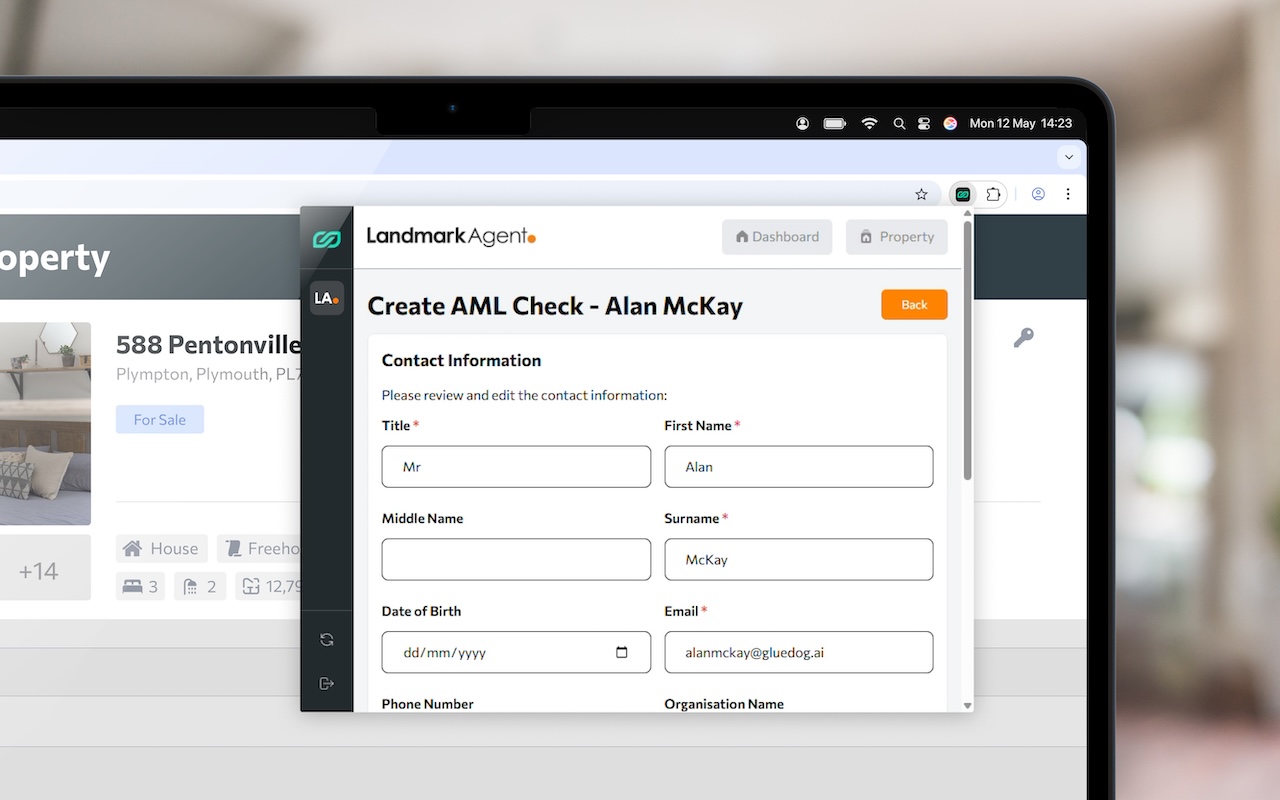
Task: Open the bedroom property photo thumbnail
Action: (x=45, y=423)
